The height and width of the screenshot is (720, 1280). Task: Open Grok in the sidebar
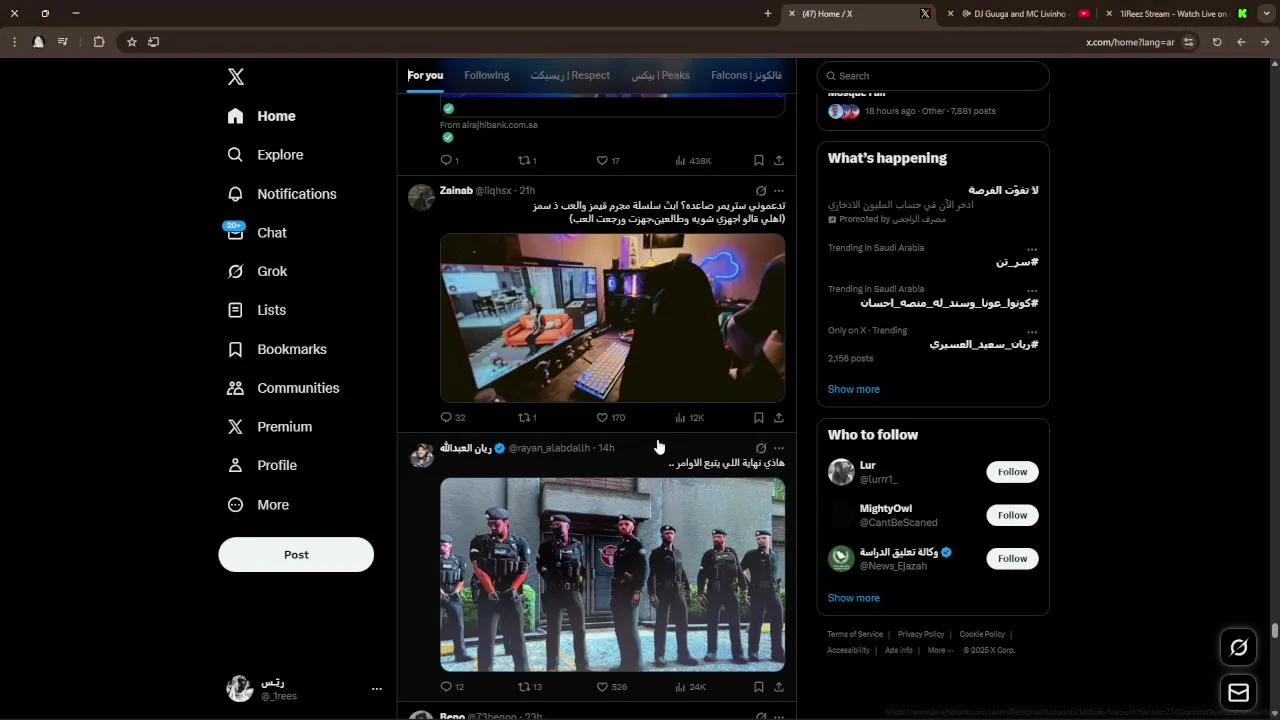(258, 271)
